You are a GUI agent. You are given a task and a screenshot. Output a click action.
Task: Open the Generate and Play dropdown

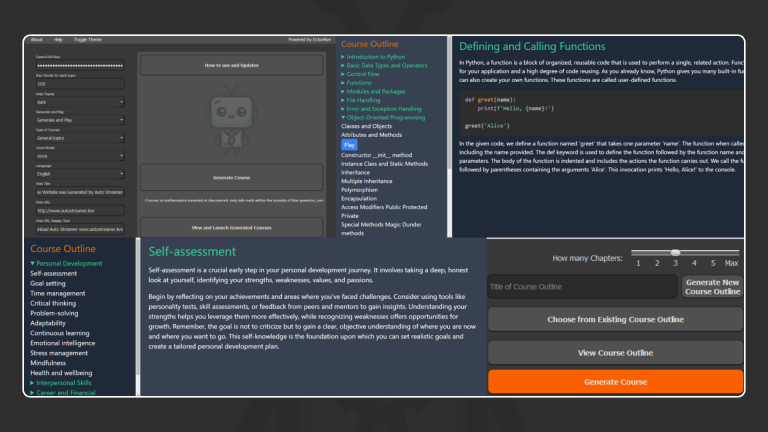pos(79,120)
